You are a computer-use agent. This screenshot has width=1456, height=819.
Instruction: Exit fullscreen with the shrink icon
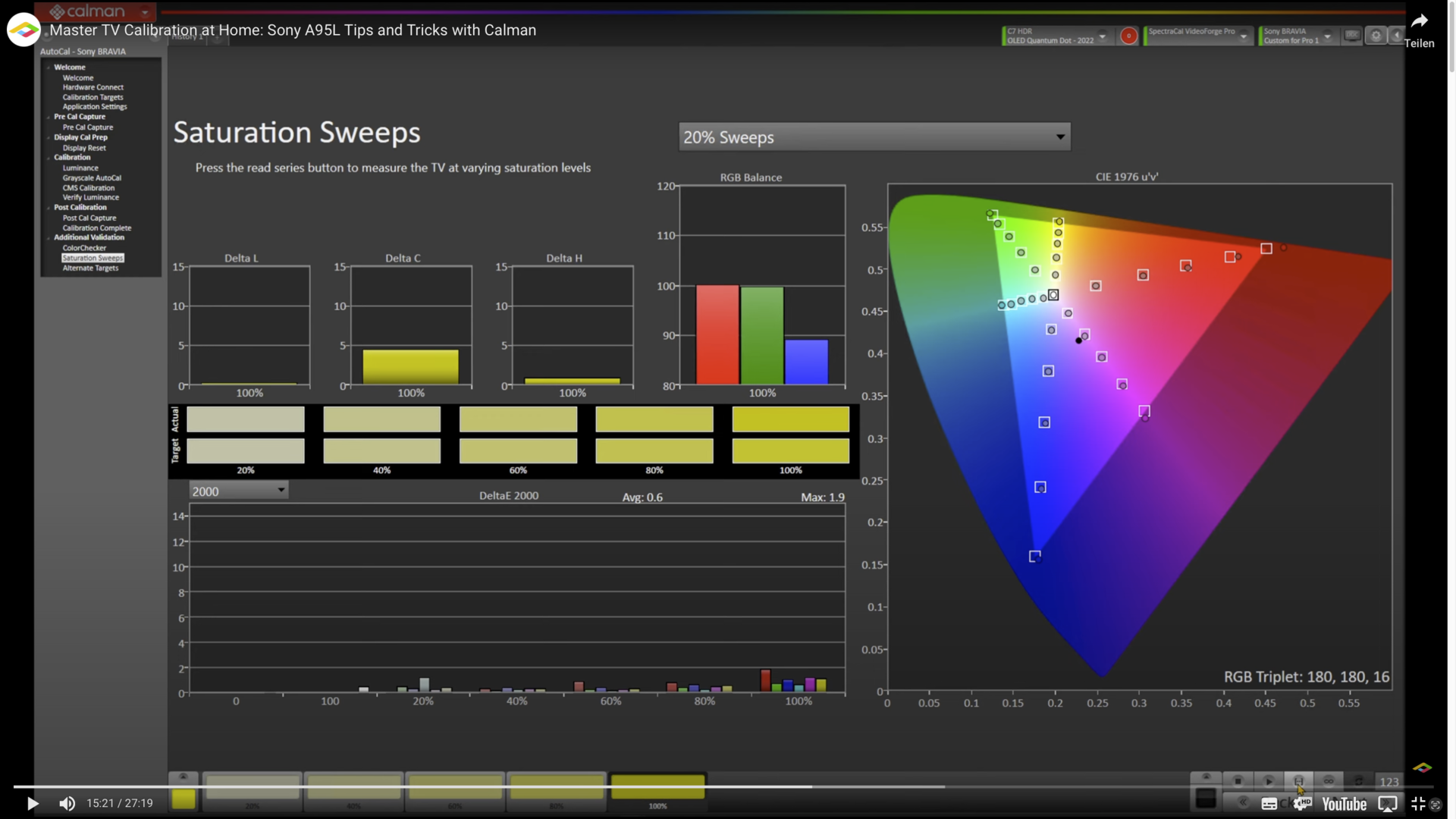tap(1417, 804)
